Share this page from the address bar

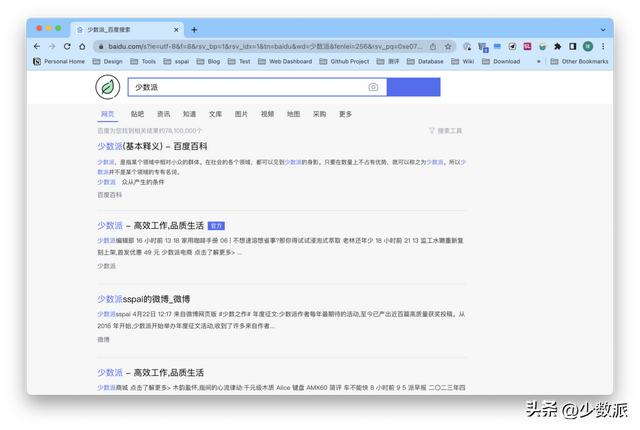click(x=433, y=47)
